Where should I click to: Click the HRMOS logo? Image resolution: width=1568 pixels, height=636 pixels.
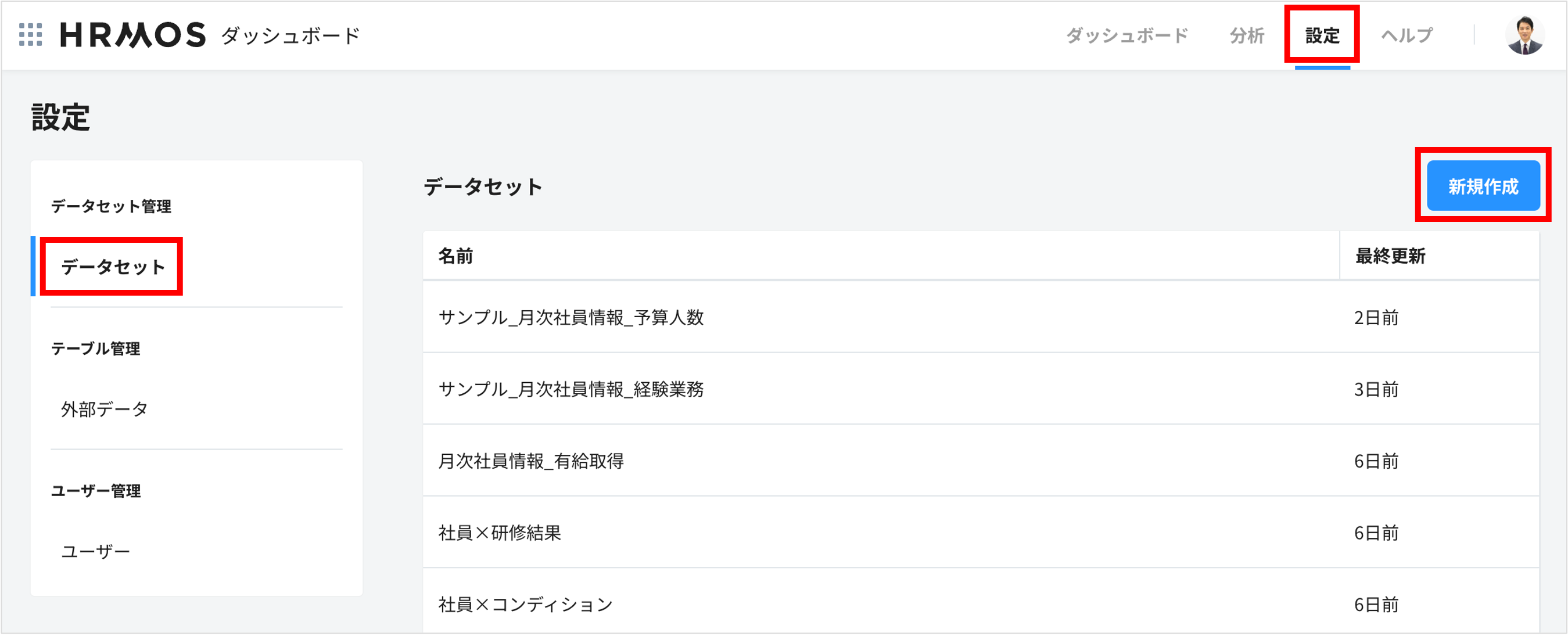tap(132, 35)
